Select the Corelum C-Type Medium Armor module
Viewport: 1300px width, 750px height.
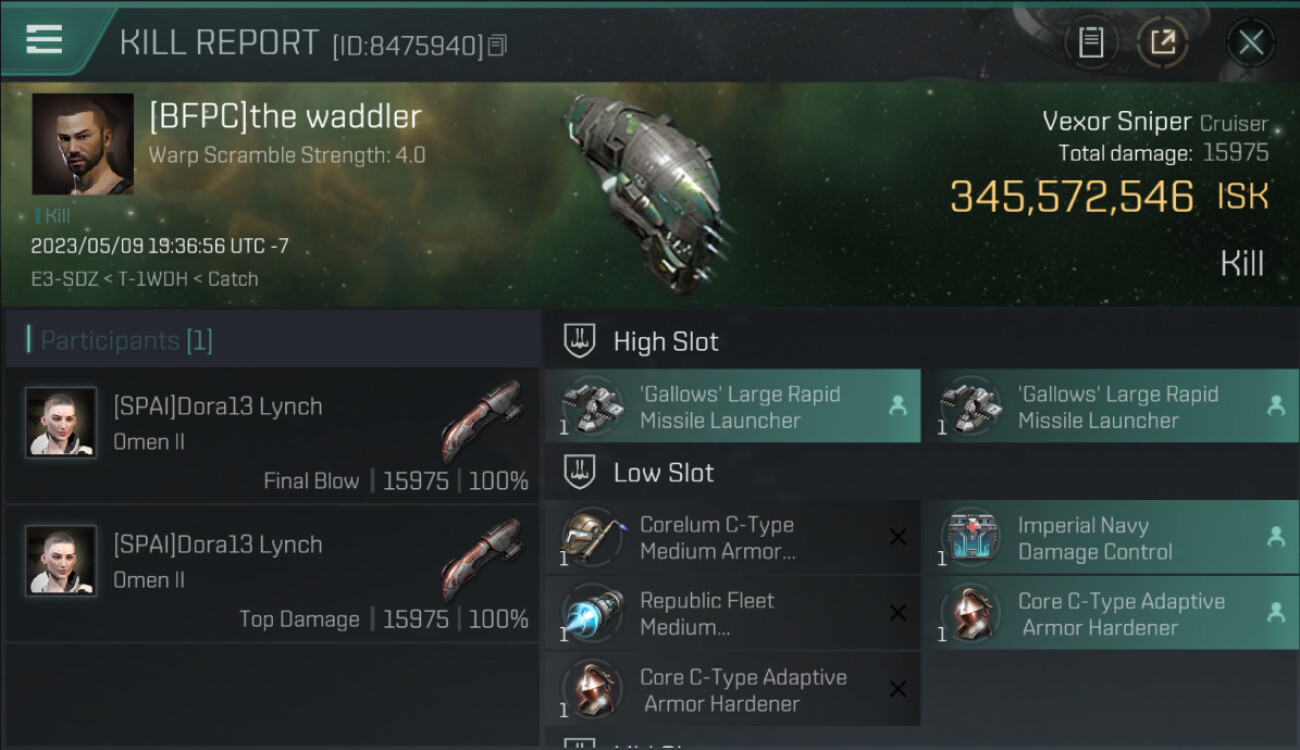(x=732, y=537)
